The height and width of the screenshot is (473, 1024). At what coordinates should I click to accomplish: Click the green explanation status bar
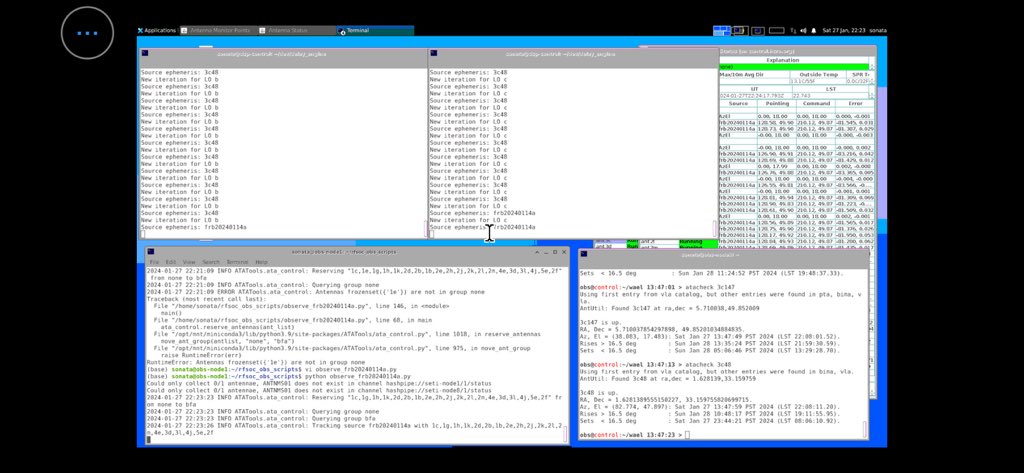[x=794, y=67]
